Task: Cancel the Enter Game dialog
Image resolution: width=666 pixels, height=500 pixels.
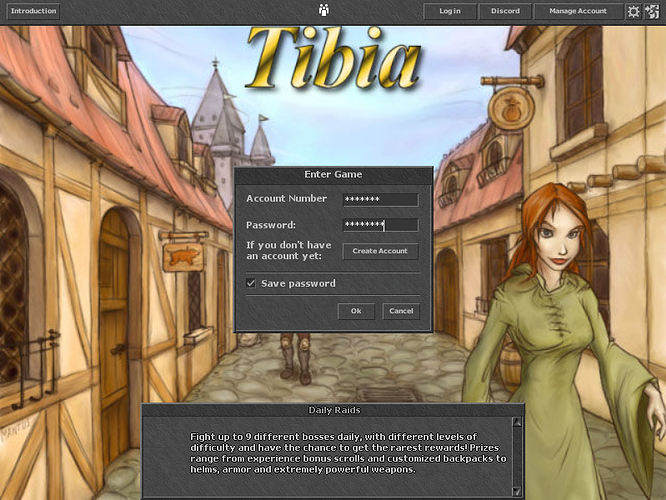Action: (400, 311)
